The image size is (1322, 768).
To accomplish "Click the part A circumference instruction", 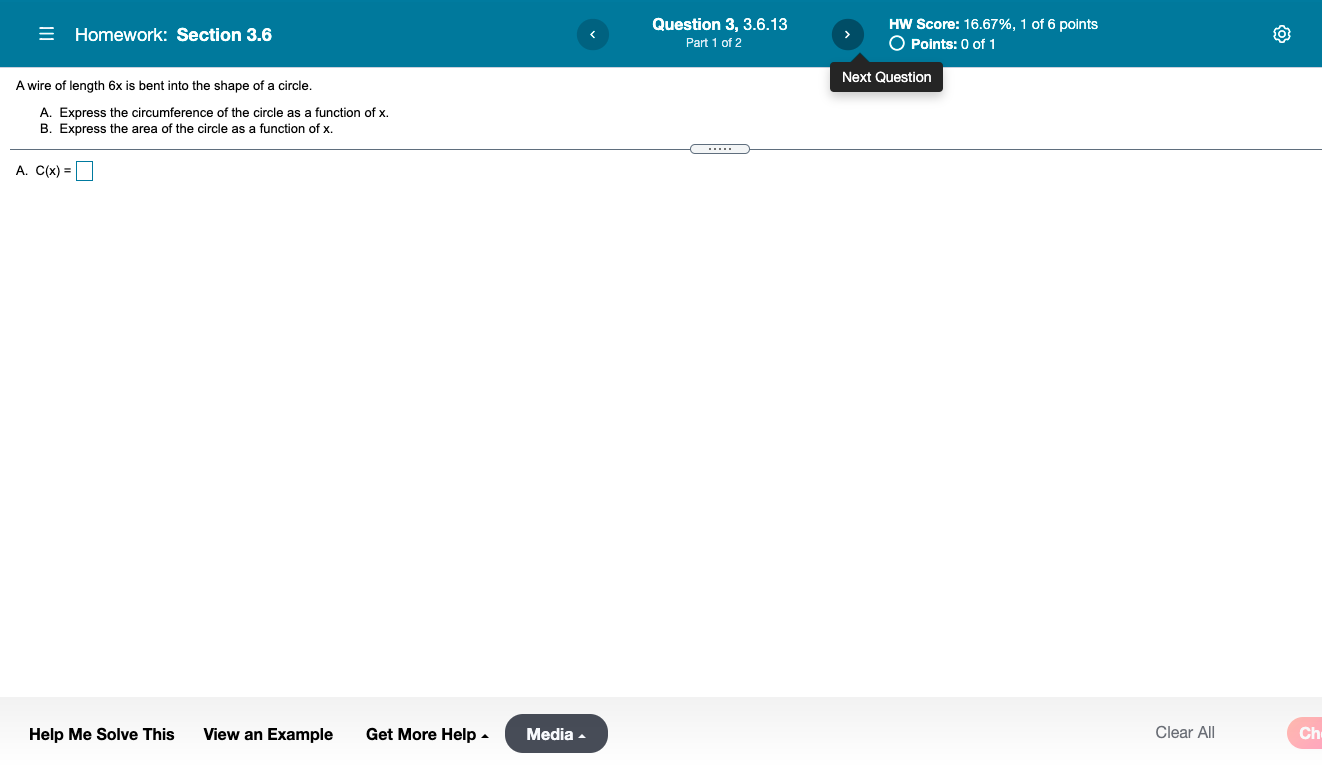I will tap(214, 113).
